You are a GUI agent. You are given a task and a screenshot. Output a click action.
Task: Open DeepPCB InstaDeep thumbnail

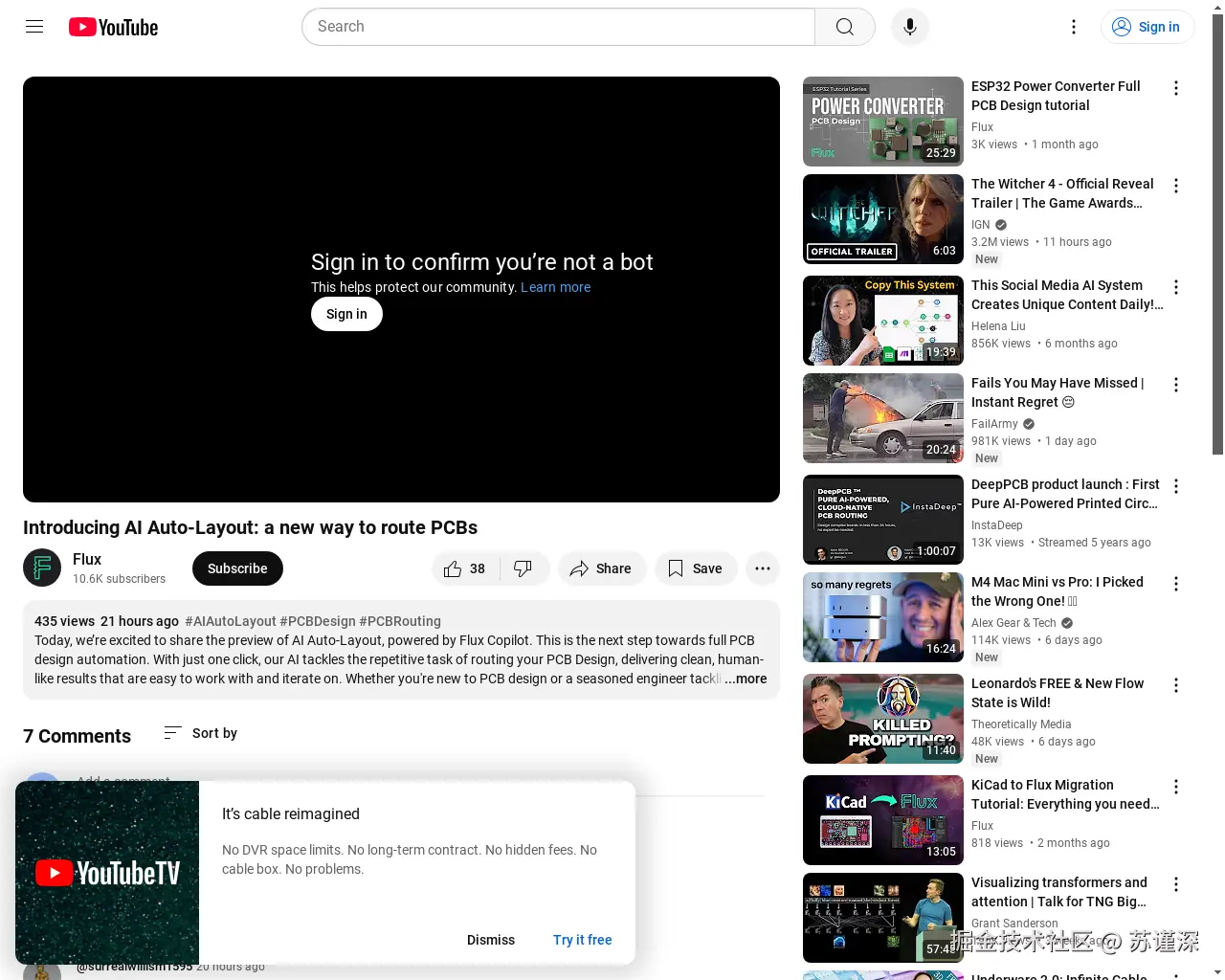click(x=883, y=520)
